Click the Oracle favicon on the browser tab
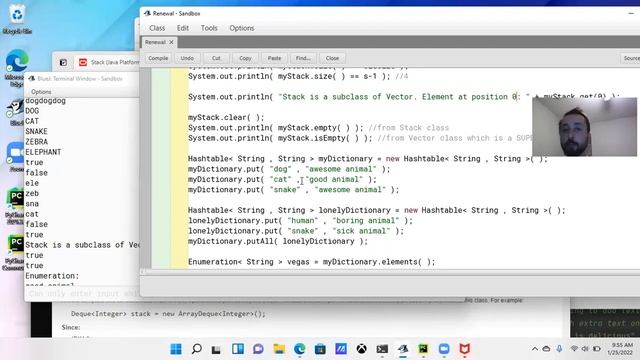 [x=83, y=62]
